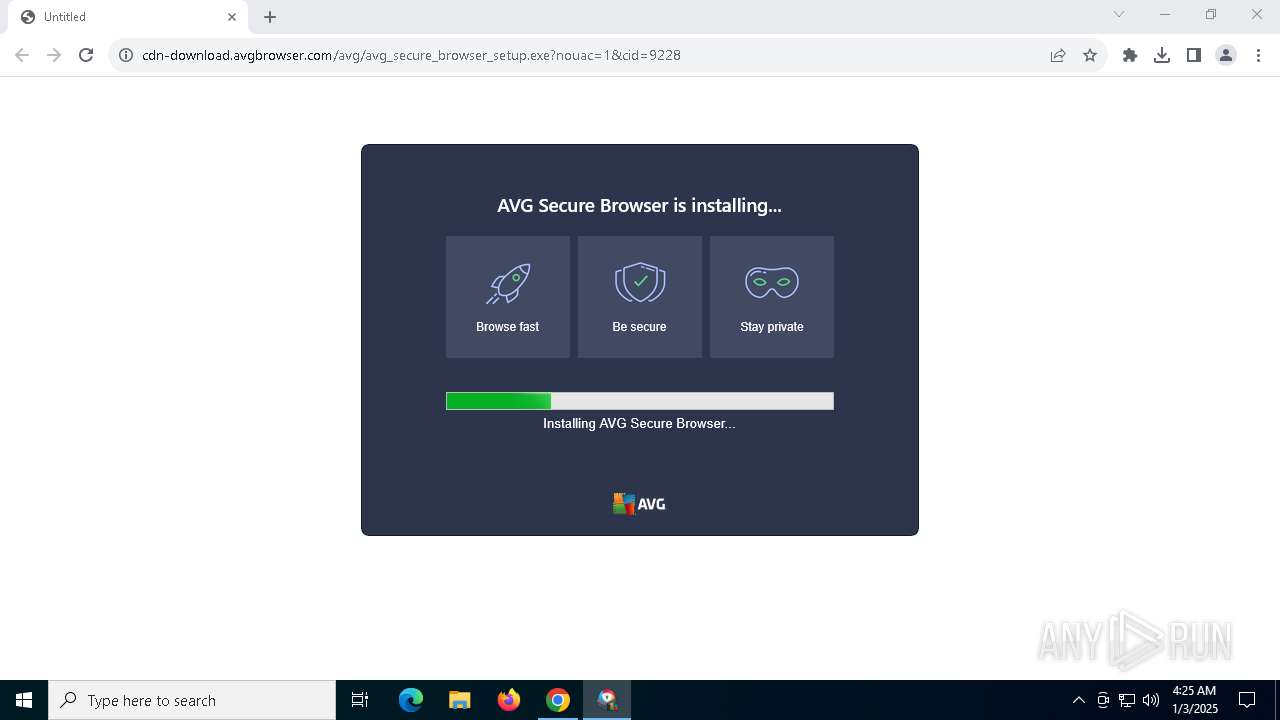Viewport: 1280px width, 720px height.
Task: View site information icon in address bar
Action: [126, 55]
